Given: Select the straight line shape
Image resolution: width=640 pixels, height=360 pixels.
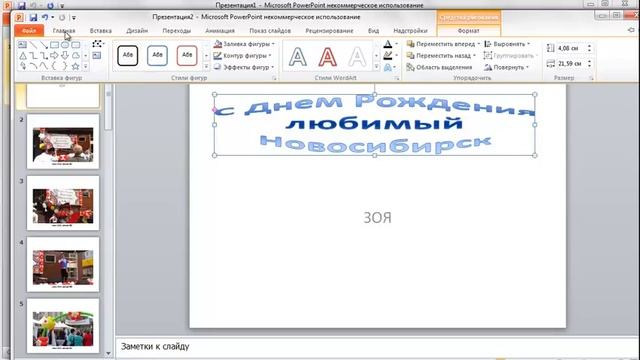Looking at the screenshot, I should pos(33,44).
